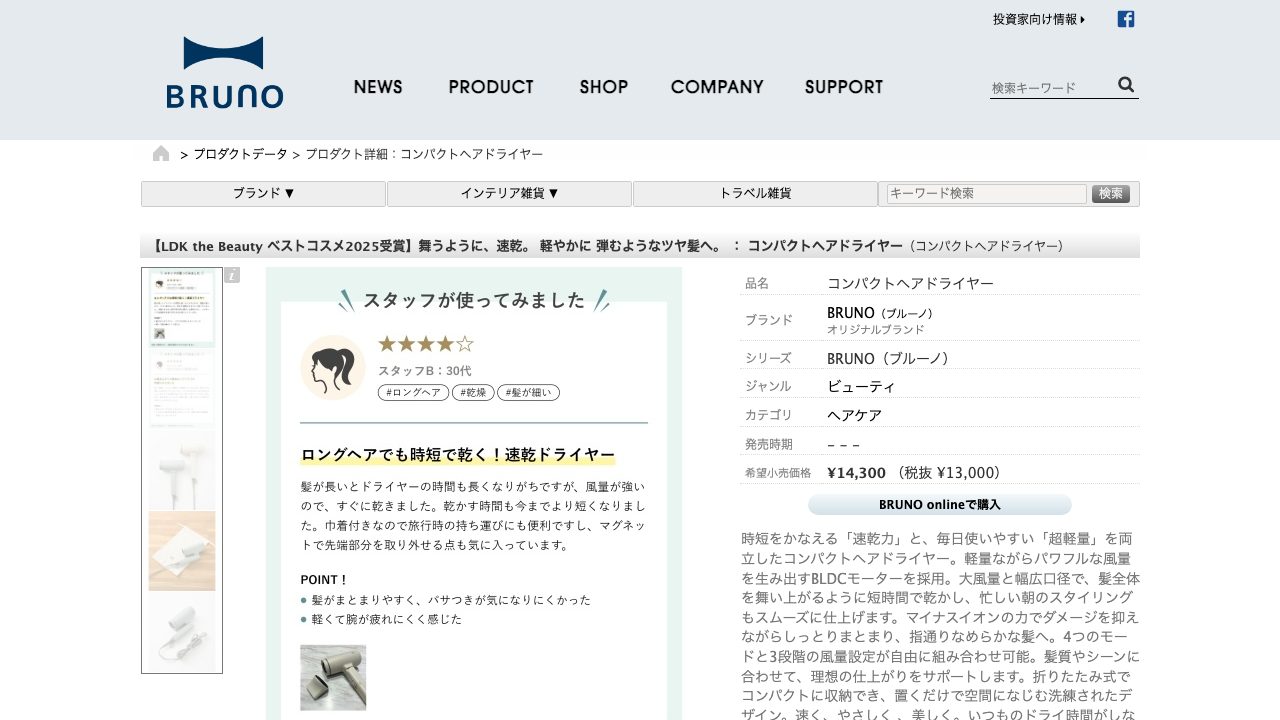This screenshot has width=1280, height=720.
Task: Select the white hair dryer thumbnail
Action: tap(182, 470)
